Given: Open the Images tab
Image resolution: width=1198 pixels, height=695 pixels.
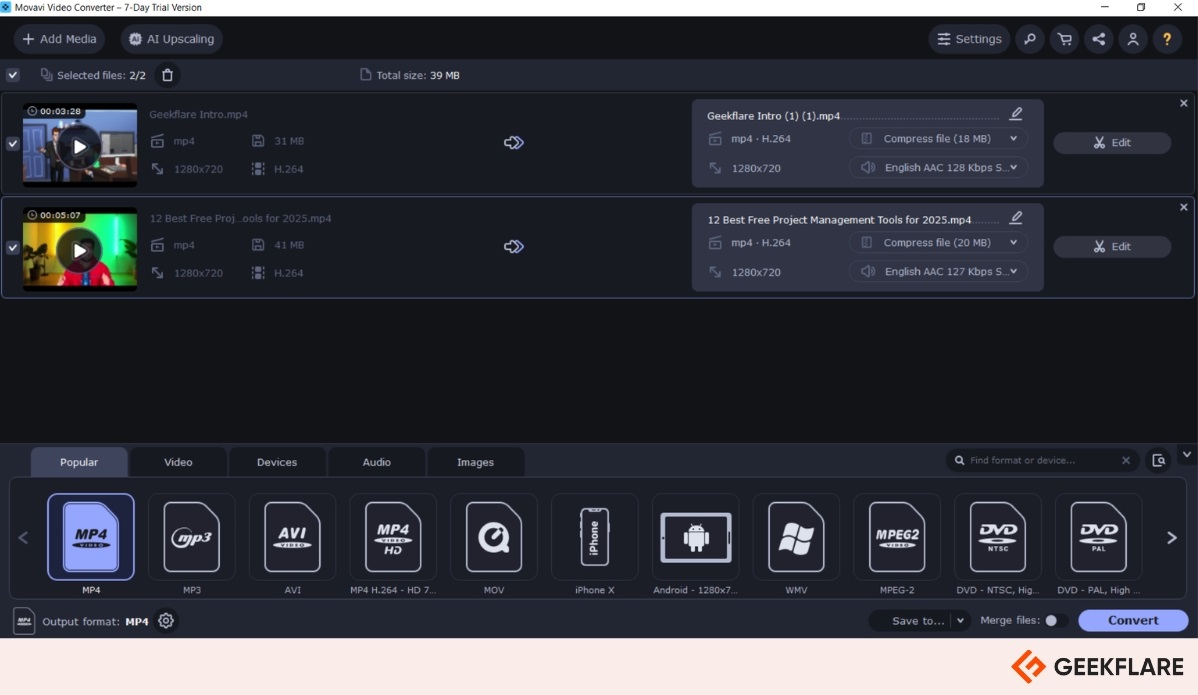Looking at the screenshot, I should click(475, 462).
